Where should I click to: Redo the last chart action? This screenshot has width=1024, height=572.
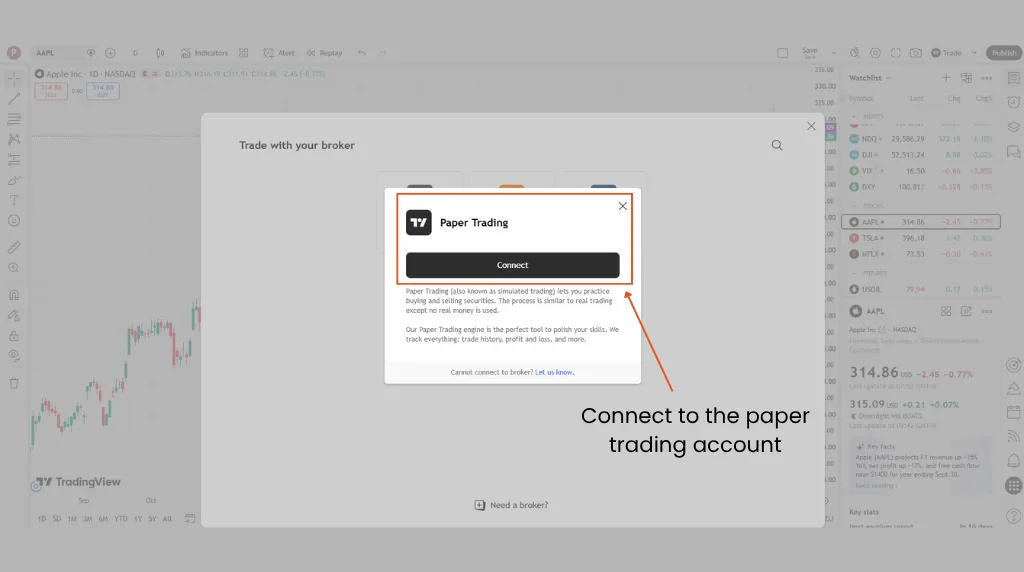383,53
